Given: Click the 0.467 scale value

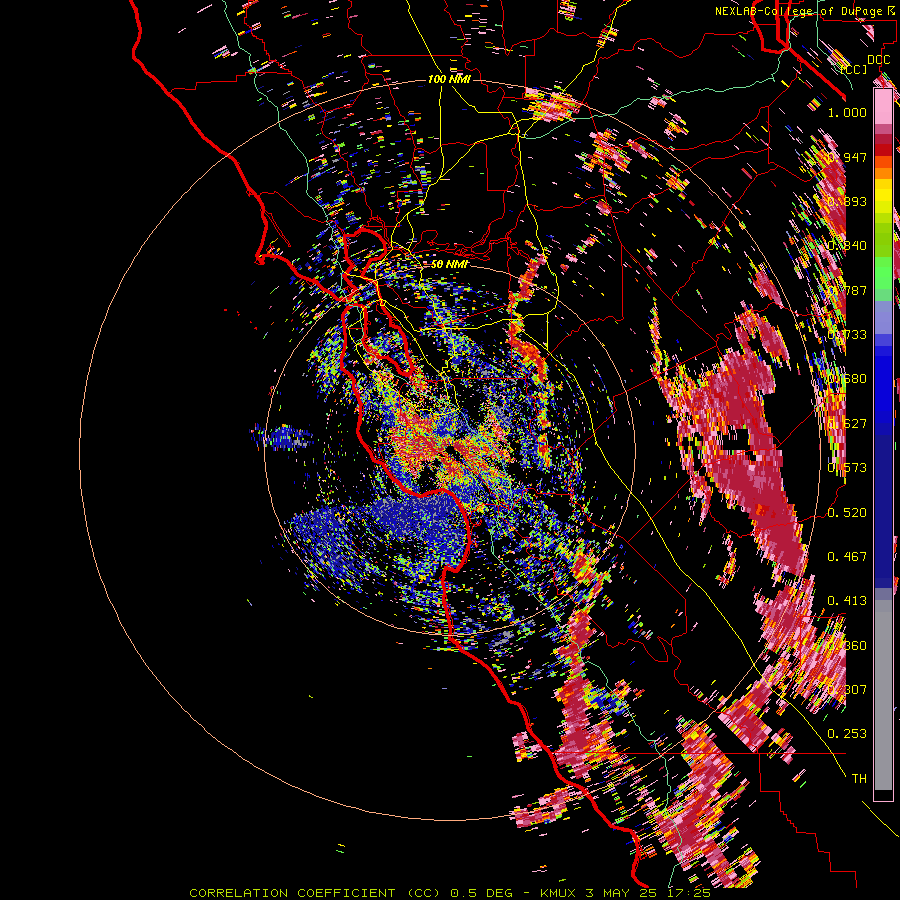Looking at the screenshot, I should coord(847,557).
